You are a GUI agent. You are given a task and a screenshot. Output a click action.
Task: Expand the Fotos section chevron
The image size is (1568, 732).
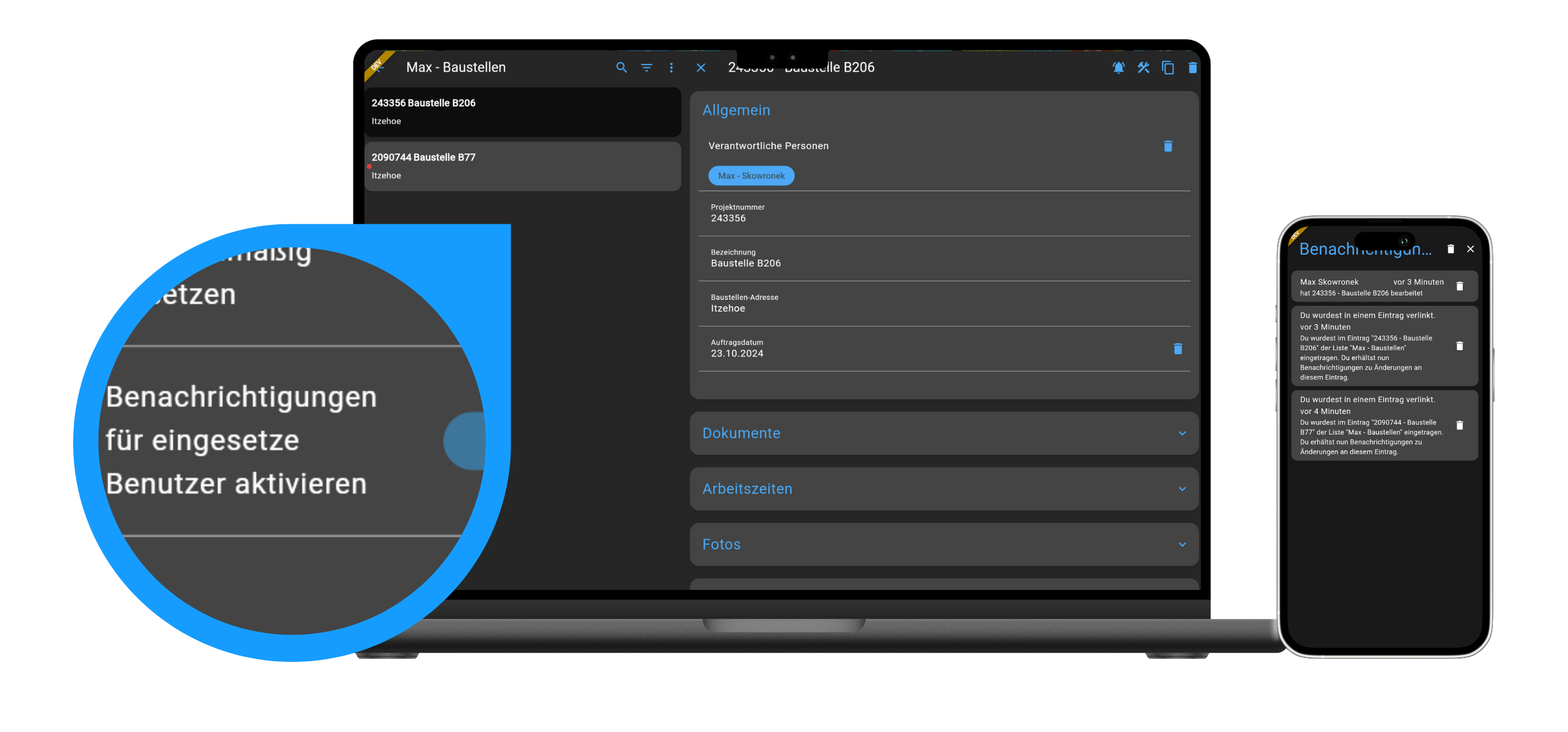[1182, 544]
